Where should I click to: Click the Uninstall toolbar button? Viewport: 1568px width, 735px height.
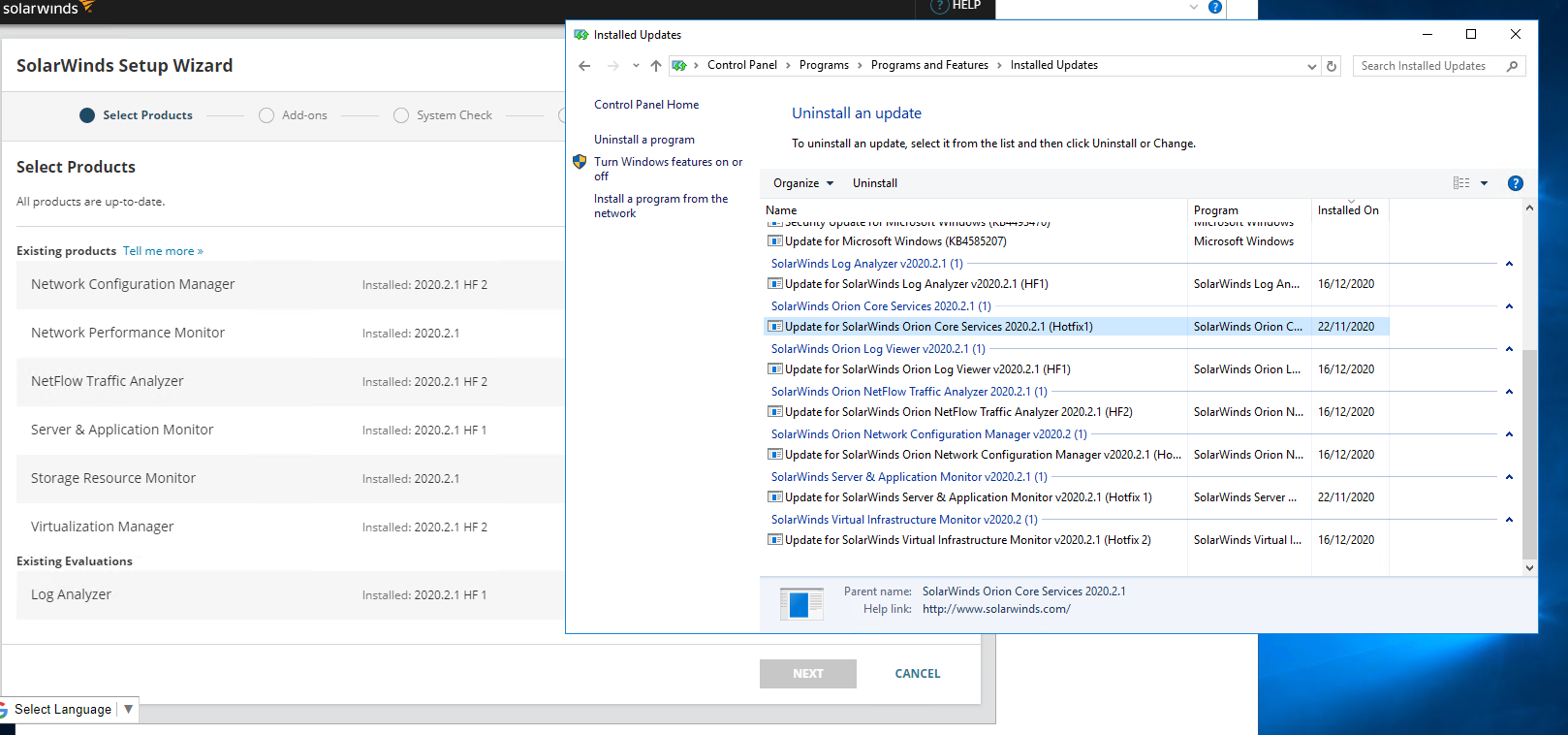pyautogui.click(x=875, y=183)
